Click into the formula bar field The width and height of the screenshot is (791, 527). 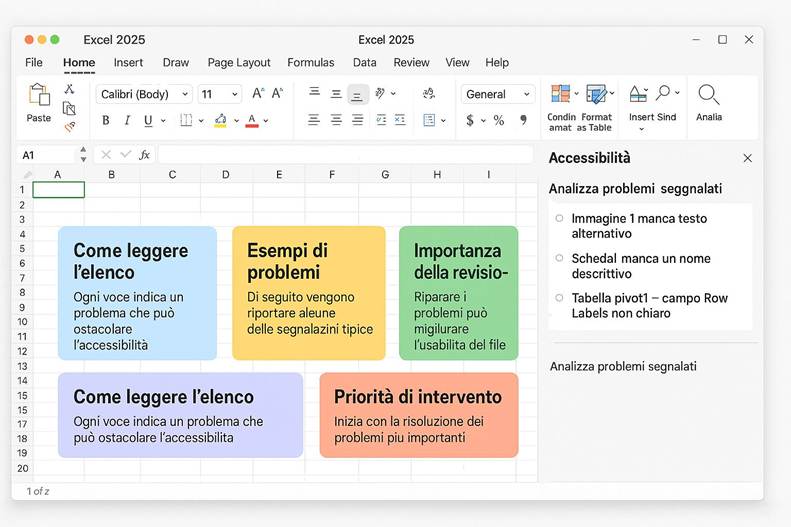tap(345, 155)
